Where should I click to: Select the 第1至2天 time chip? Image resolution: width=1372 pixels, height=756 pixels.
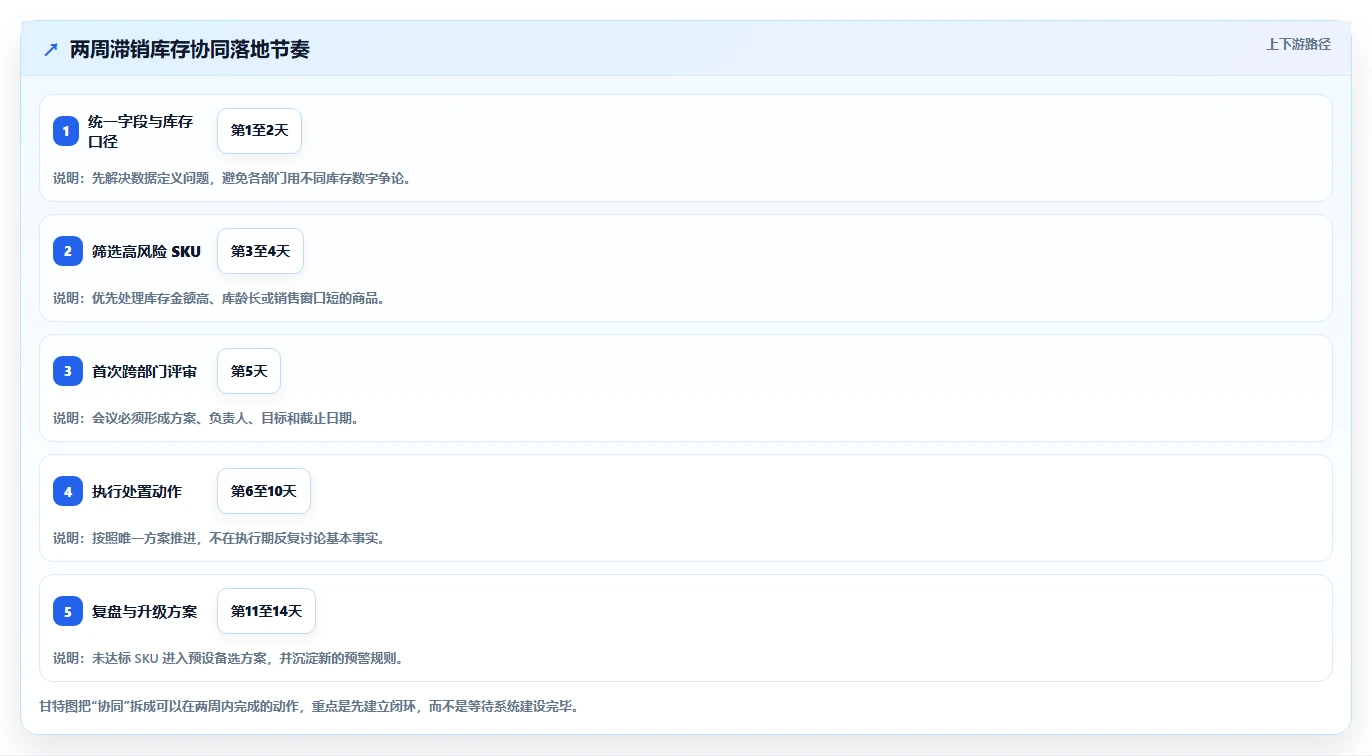coord(259,131)
